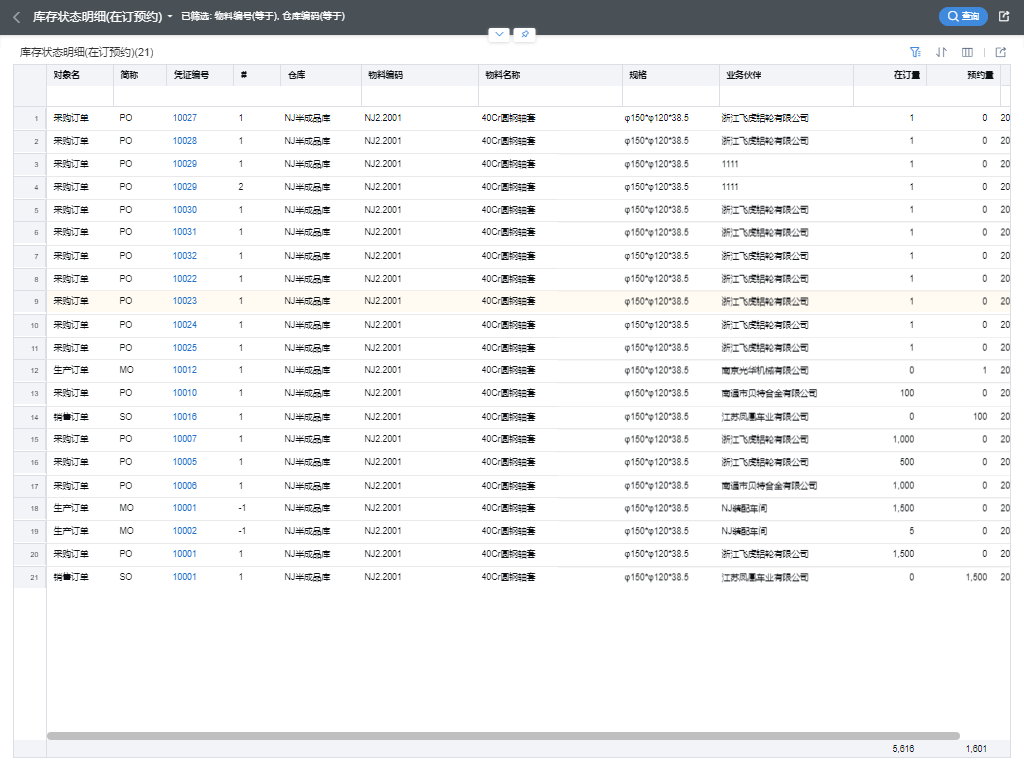Select row number 9
Image resolution: width=1024 pixels, height=768 pixels.
click(x=30, y=302)
